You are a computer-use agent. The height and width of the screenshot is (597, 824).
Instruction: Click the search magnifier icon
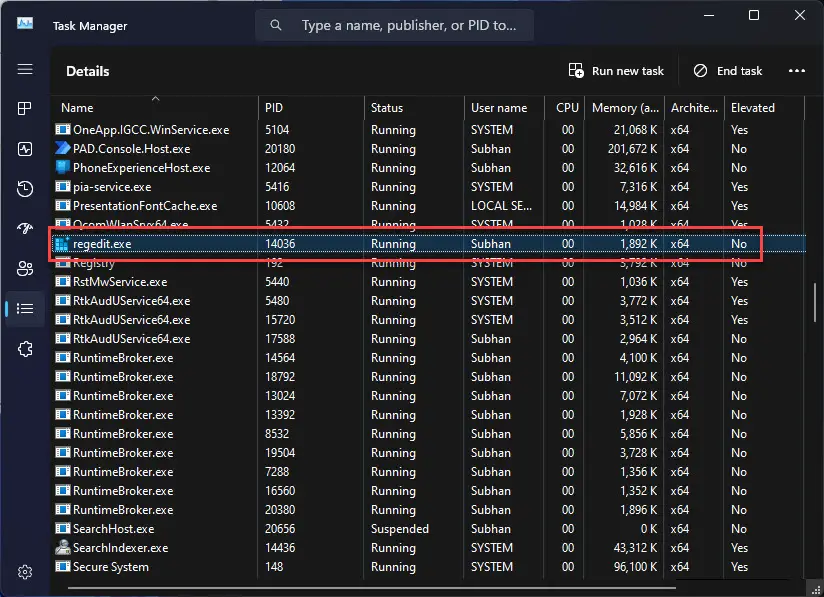pyautogui.click(x=276, y=25)
